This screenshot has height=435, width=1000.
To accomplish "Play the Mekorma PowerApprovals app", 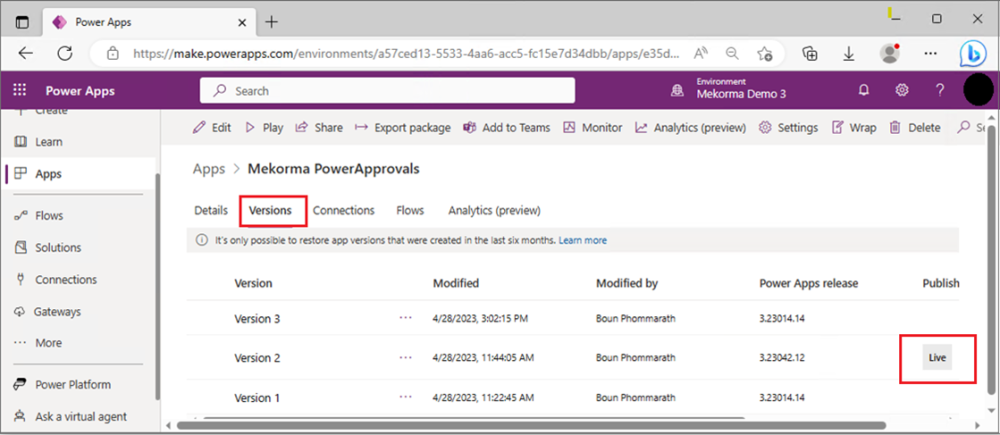I will (x=264, y=128).
